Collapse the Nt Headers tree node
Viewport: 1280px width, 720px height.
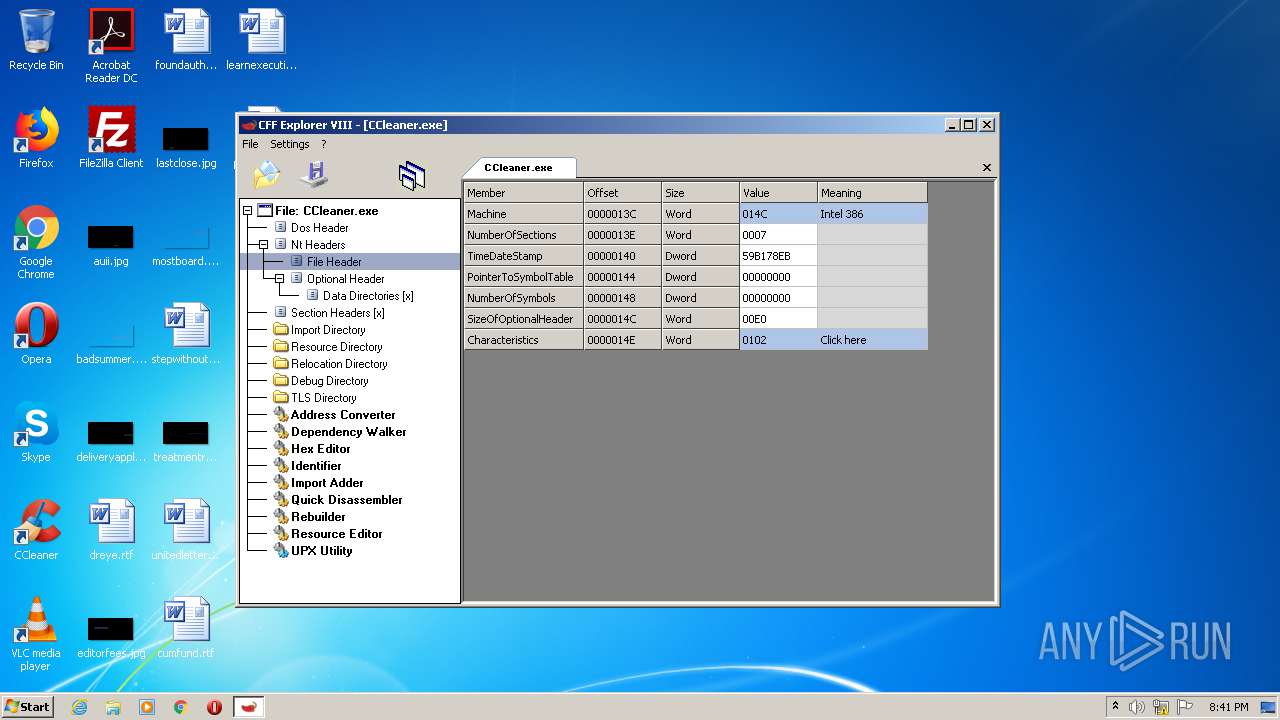264,245
